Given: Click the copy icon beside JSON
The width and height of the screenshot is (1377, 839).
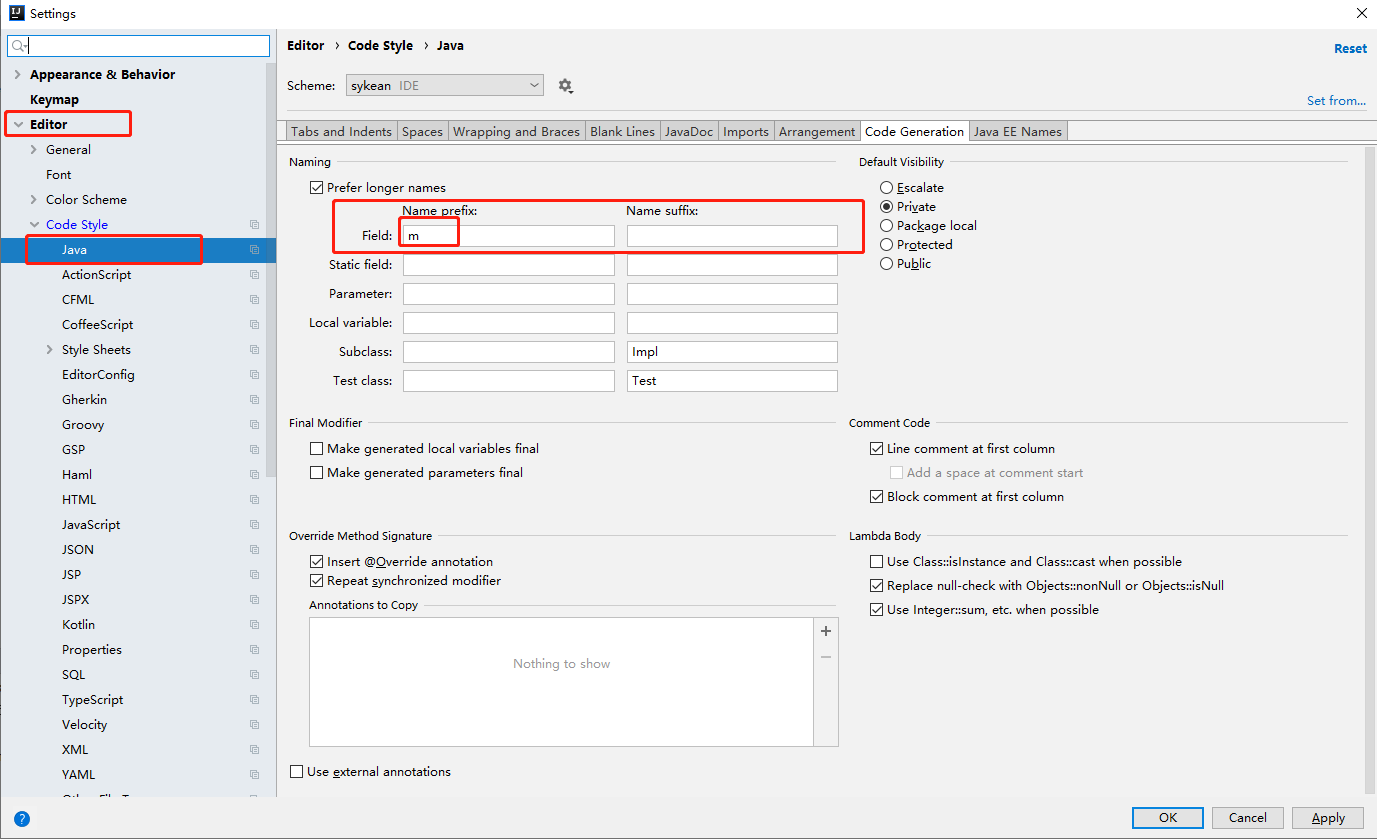Looking at the screenshot, I should pyautogui.click(x=254, y=550).
